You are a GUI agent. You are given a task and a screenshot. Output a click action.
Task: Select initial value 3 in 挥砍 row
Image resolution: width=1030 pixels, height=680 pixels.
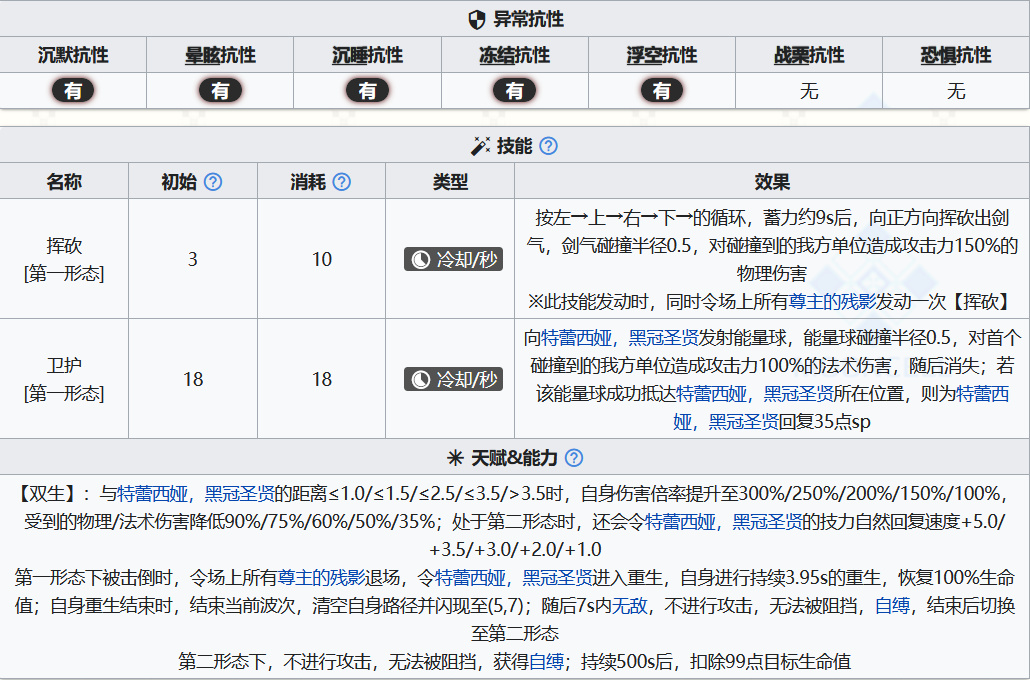pos(192,259)
